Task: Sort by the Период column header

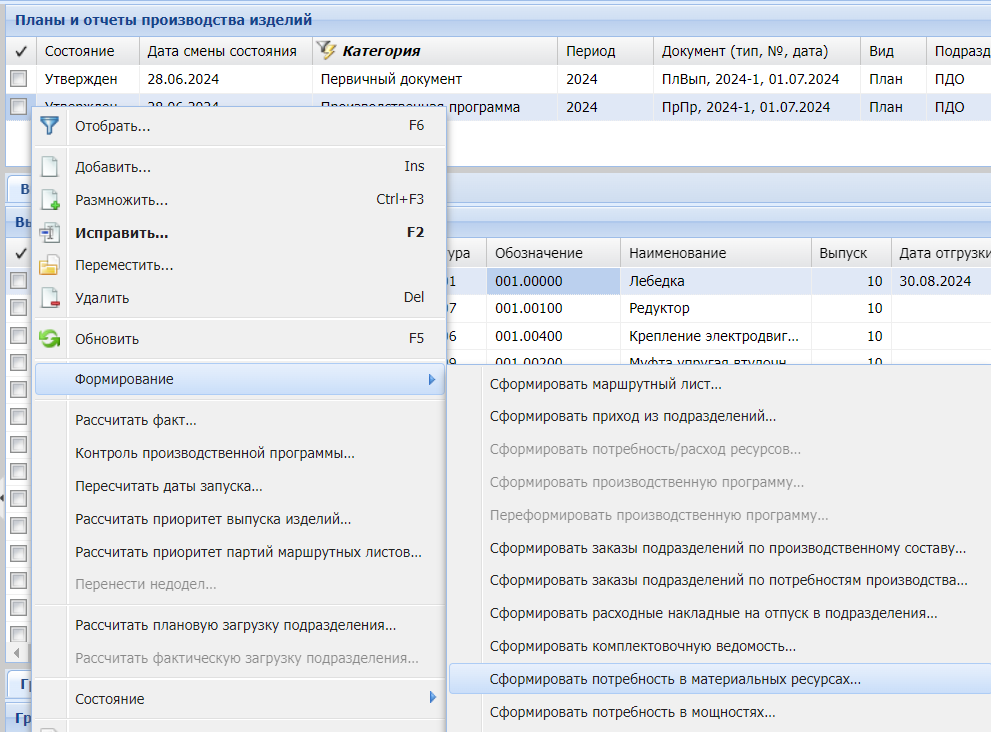Action: (x=590, y=51)
